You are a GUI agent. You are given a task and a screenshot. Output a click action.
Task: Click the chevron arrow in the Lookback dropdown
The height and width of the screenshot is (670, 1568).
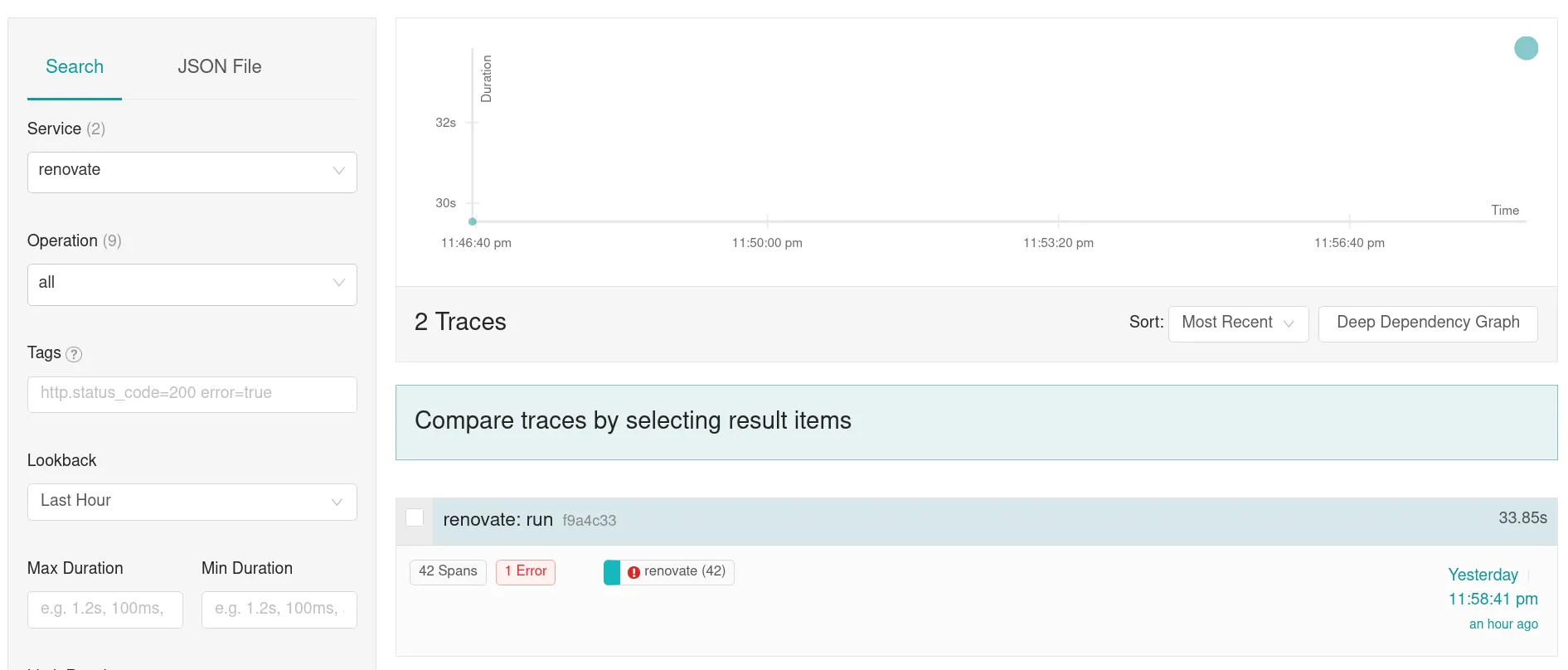pos(337,502)
